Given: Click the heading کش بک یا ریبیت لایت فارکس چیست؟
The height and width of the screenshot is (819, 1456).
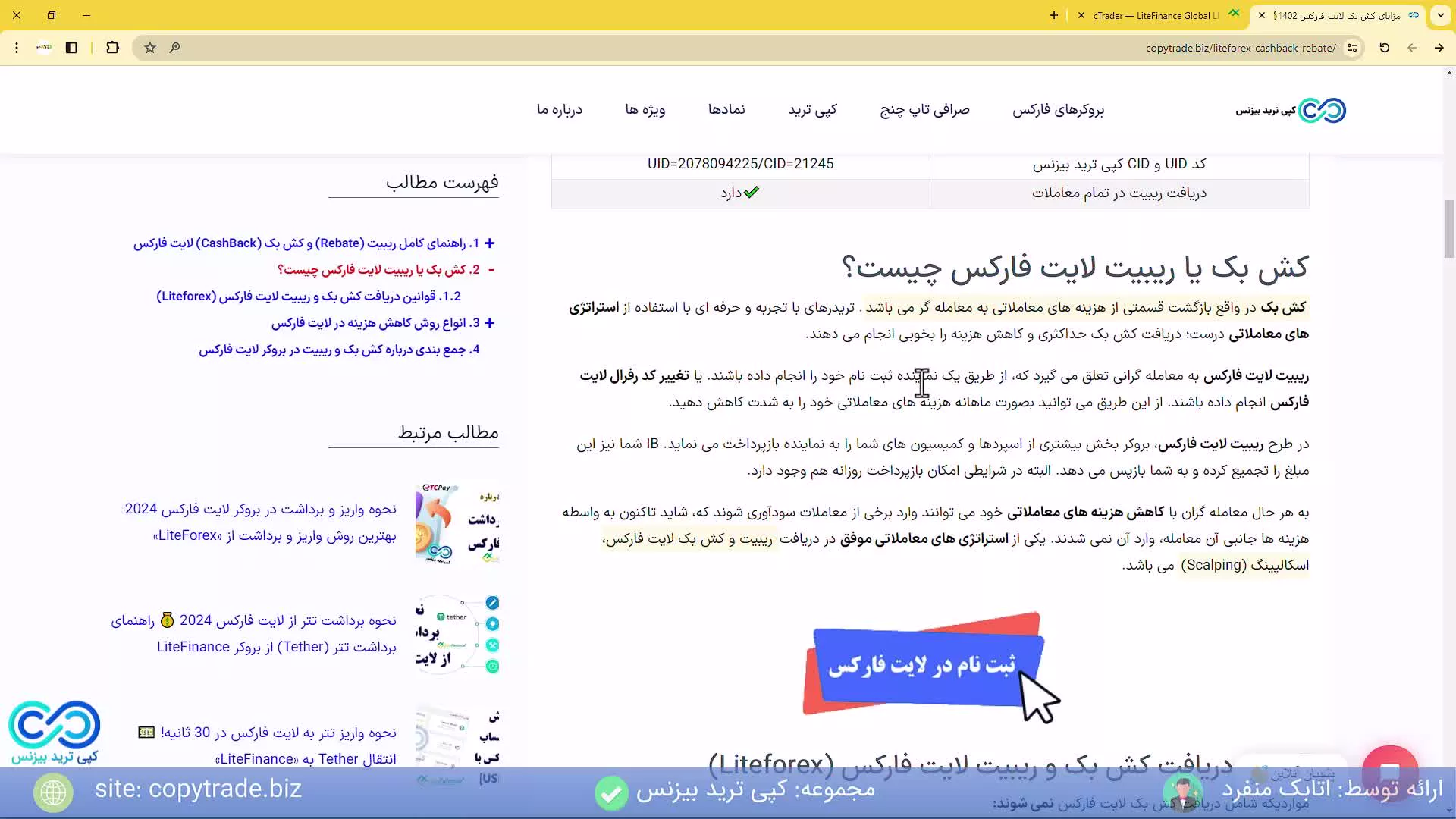Looking at the screenshot, I should [x=1075, y=267].
